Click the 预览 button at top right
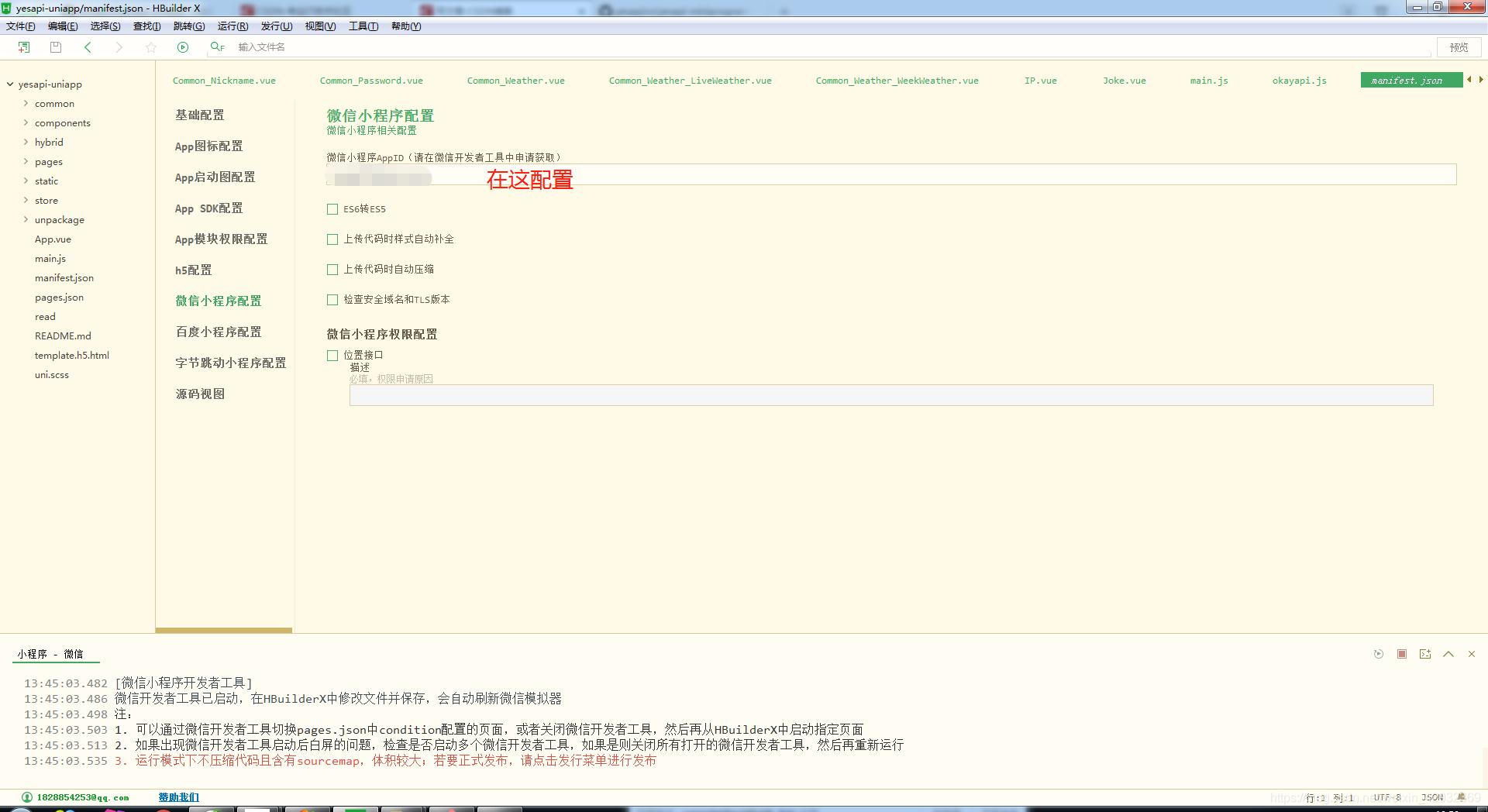This screenshot has height=812, width=1488. (x=1459, y=47)
